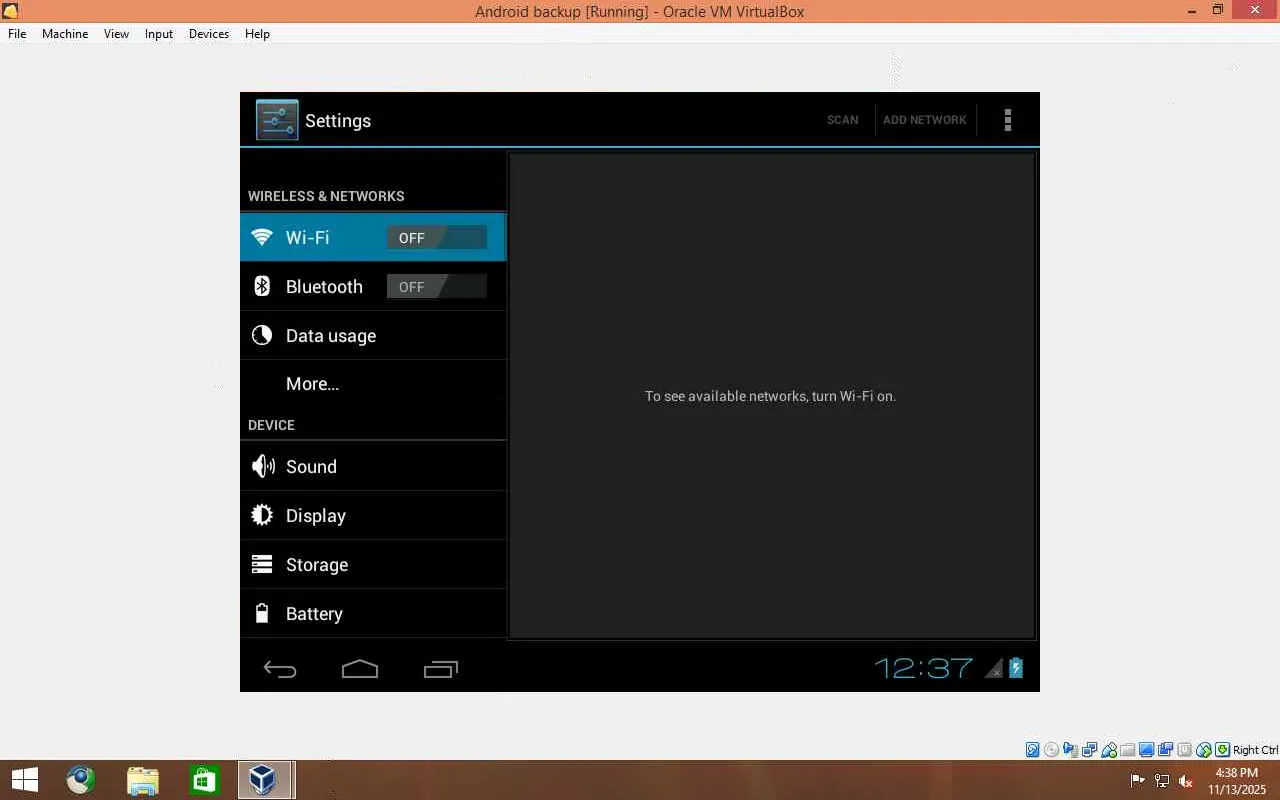Viewport: 1280px width, 800px height.
Task: Click the Sound speaker icon
Action: point(263,466)
